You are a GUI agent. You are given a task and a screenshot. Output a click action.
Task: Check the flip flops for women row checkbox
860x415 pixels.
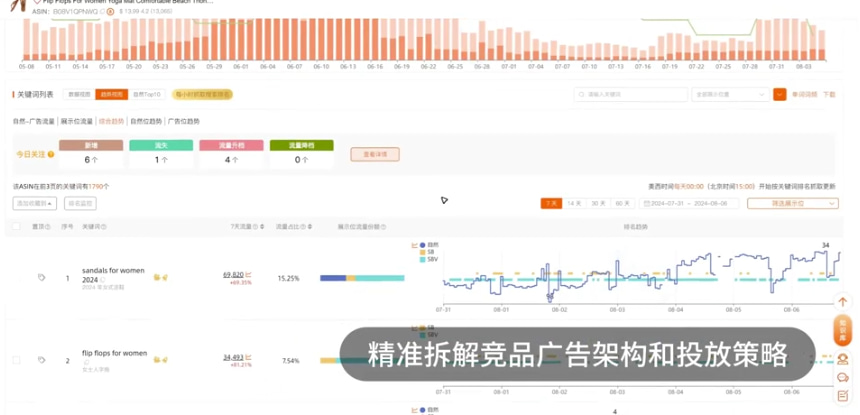pyautogui.click(x=16, y=360)
